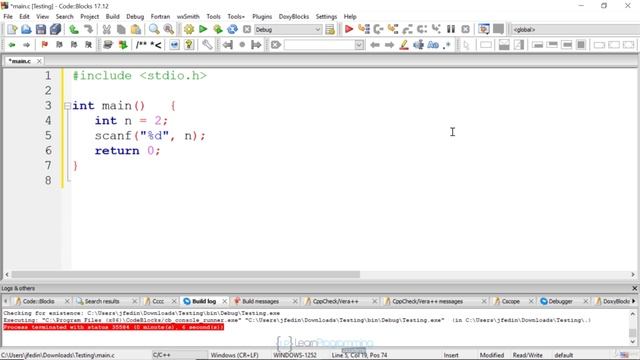The image size is (640, 360).
Task: Toggle highlight with the marker pen icon
Action: click(x=404, y=44)
